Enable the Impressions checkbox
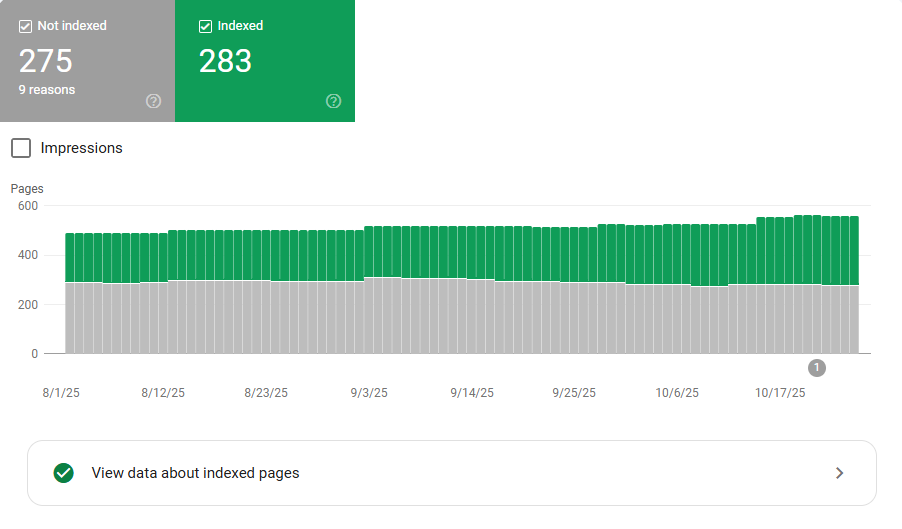This screenshot has width=902, height=529. [21, 148]
